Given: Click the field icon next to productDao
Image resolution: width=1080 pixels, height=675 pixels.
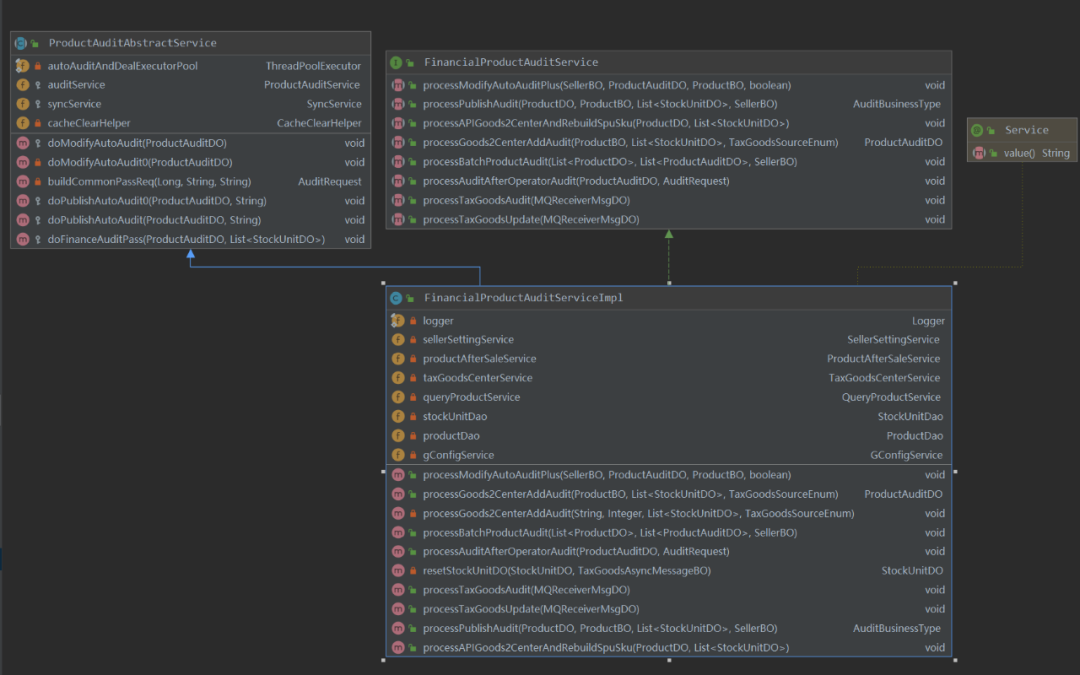Looking at the screenshot, I should click(398, 436).
